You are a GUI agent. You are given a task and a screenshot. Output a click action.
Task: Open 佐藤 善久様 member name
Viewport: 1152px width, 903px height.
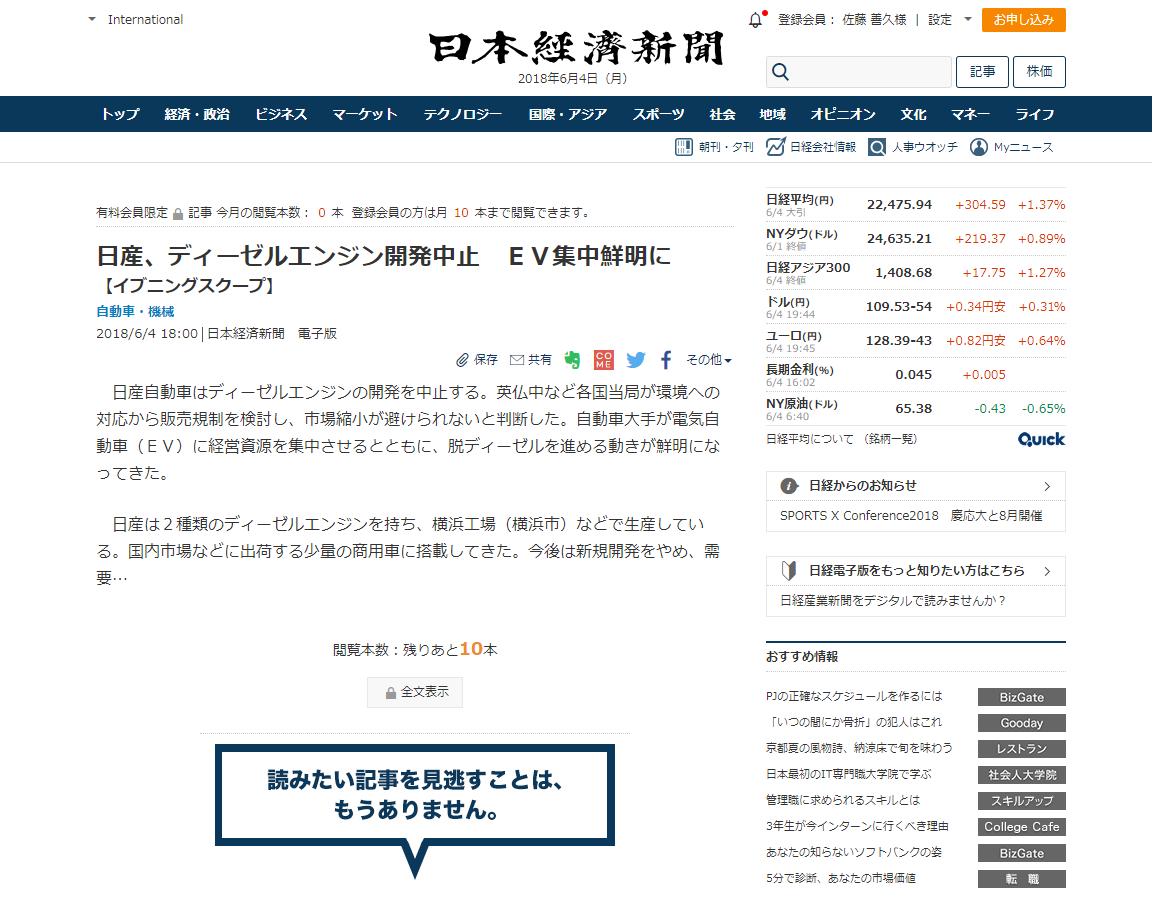[x=874, y=20]
